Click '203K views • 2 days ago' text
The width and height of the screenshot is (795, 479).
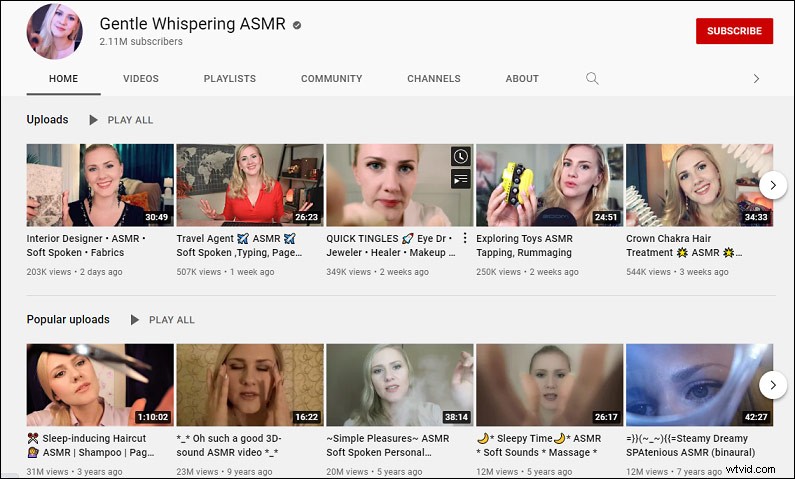(x=75, y=272)
